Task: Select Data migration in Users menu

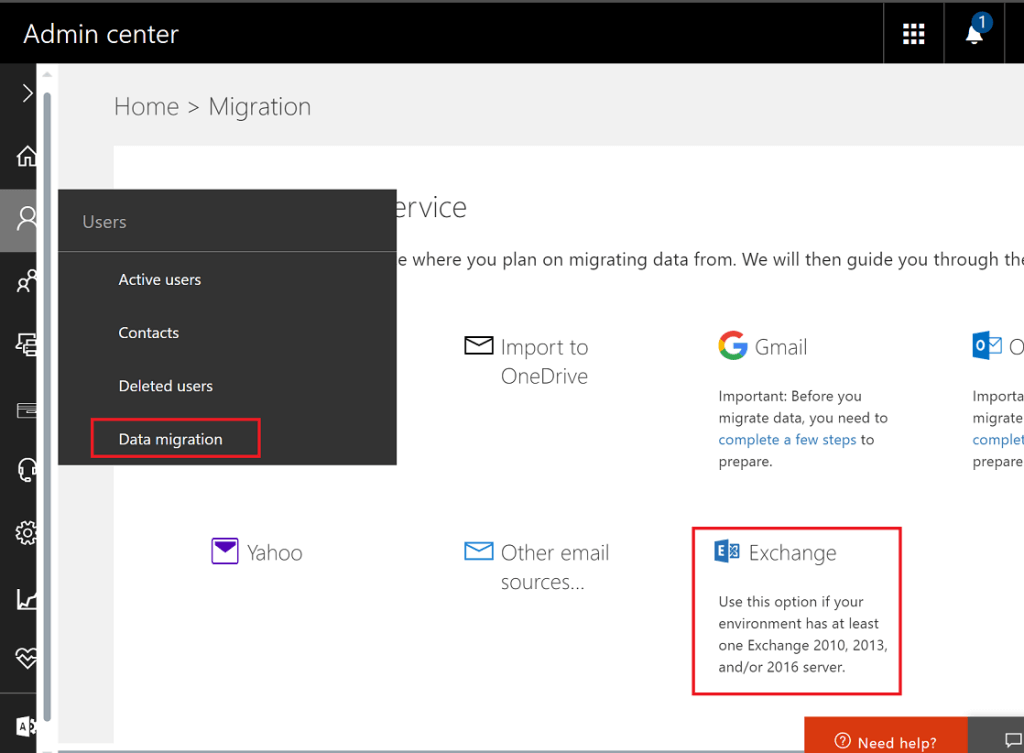Action: [170, 440]
